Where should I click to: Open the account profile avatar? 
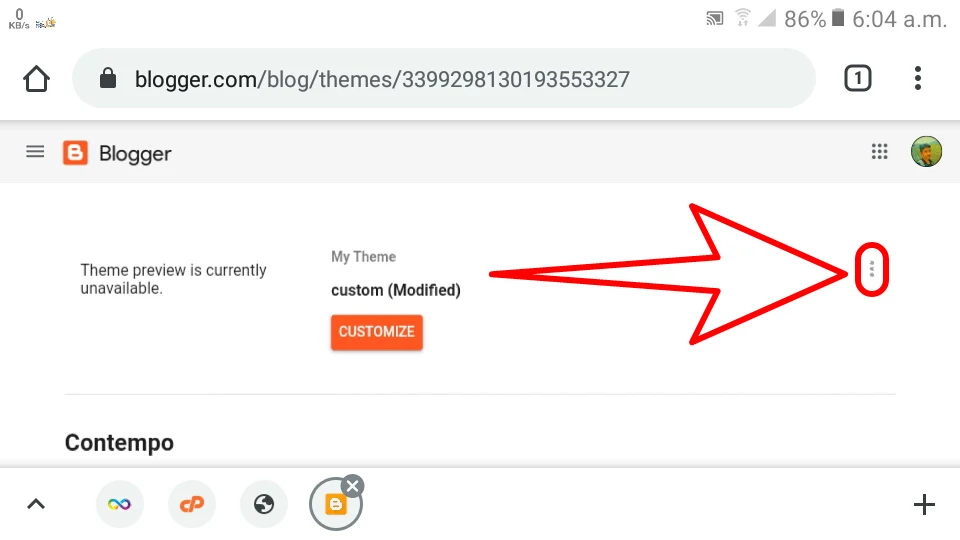pyautogui.click(x=926, y=152)
